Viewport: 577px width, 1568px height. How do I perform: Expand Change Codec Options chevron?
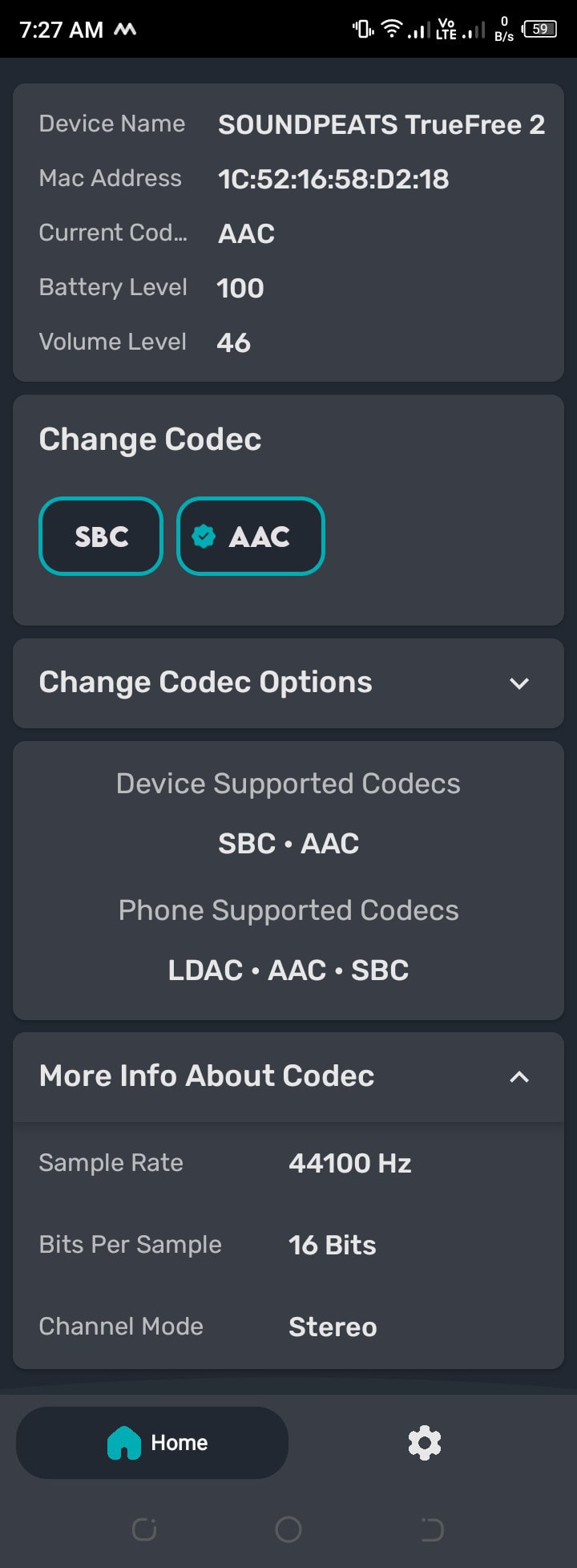point(519,683)
